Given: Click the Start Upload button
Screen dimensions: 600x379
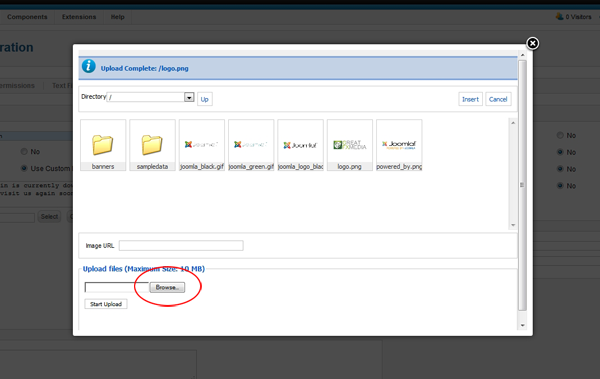Looking at the screenshot, I should pyautogui.click(x=106, y=304).
